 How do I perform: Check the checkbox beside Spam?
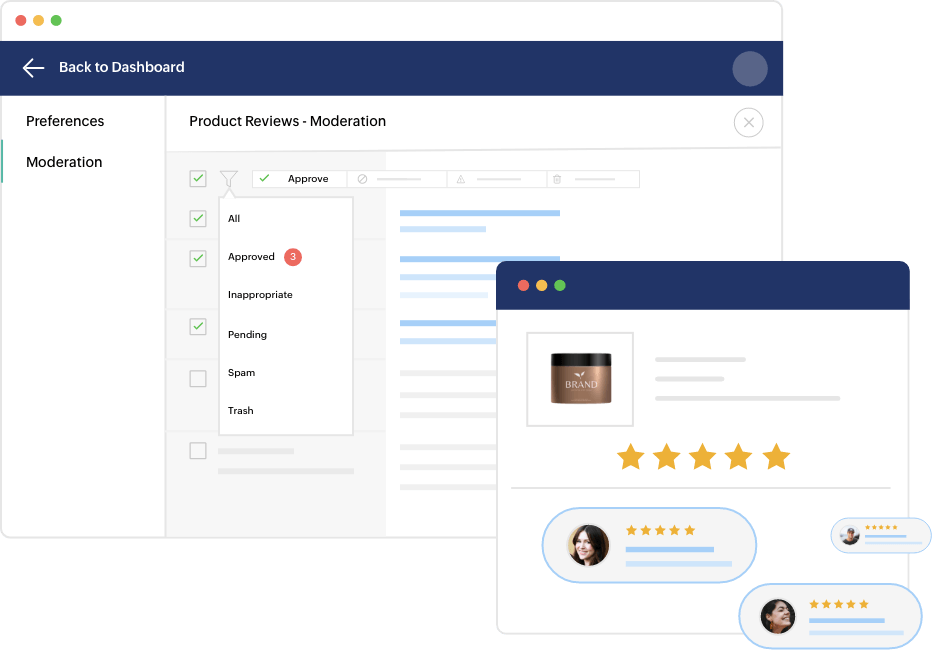coord(198,378)
